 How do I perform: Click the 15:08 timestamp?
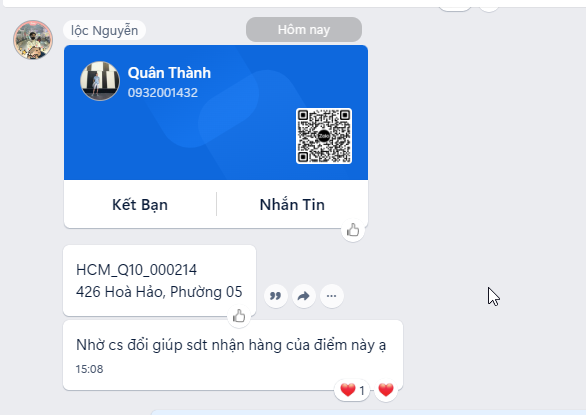tap(89, 369)
